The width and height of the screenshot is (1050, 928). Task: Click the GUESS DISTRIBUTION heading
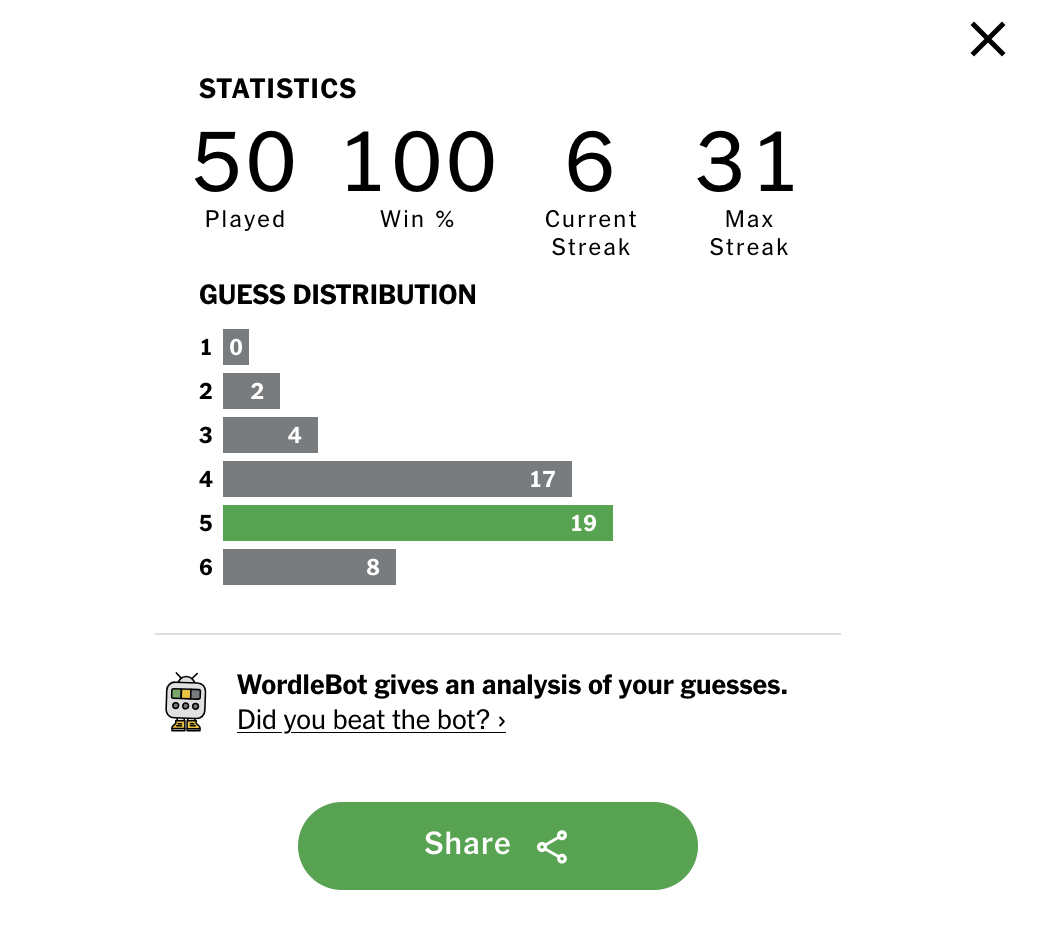pyautogui.click(x=337, y=295)
